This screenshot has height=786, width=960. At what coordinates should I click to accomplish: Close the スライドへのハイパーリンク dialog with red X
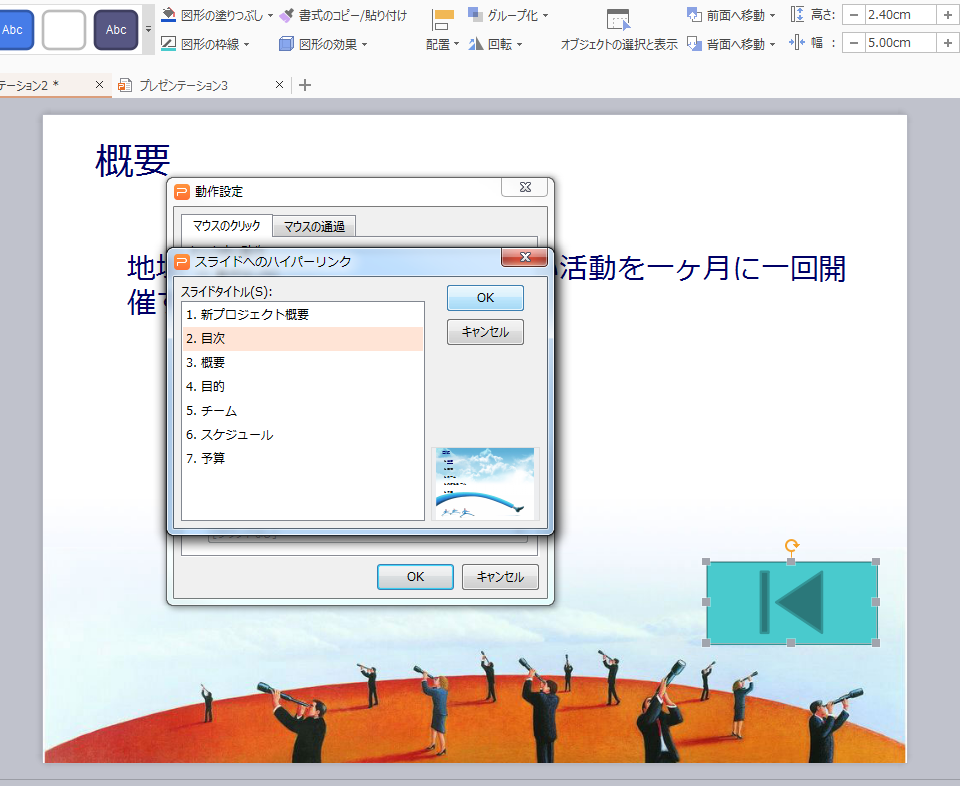click(x=525, y=257)
